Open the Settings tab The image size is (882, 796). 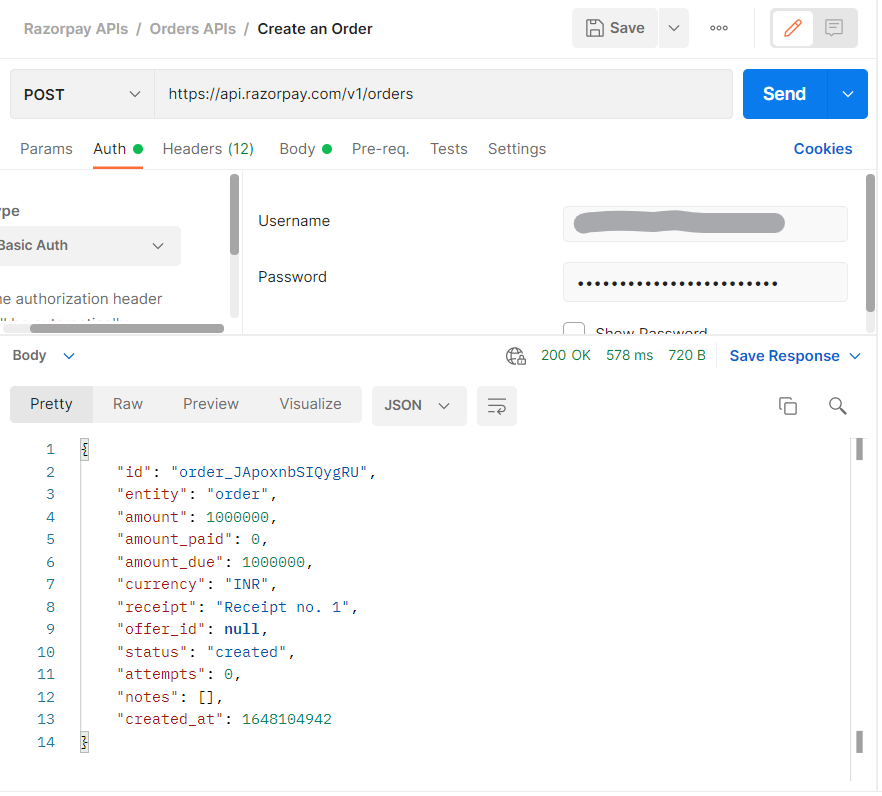click(x=518, y=149)
